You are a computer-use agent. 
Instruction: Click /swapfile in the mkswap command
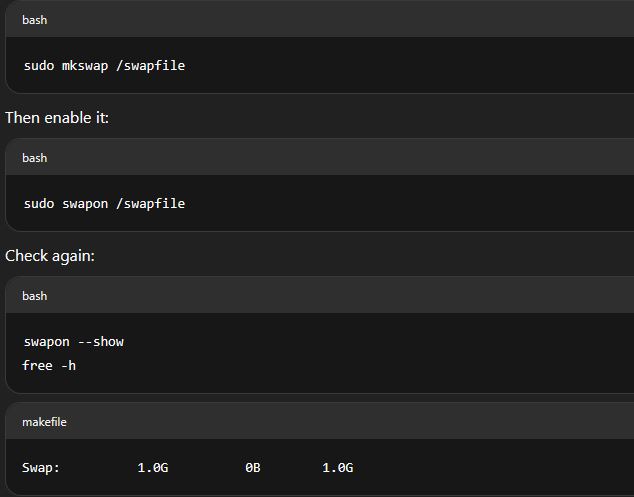[150, 65]
